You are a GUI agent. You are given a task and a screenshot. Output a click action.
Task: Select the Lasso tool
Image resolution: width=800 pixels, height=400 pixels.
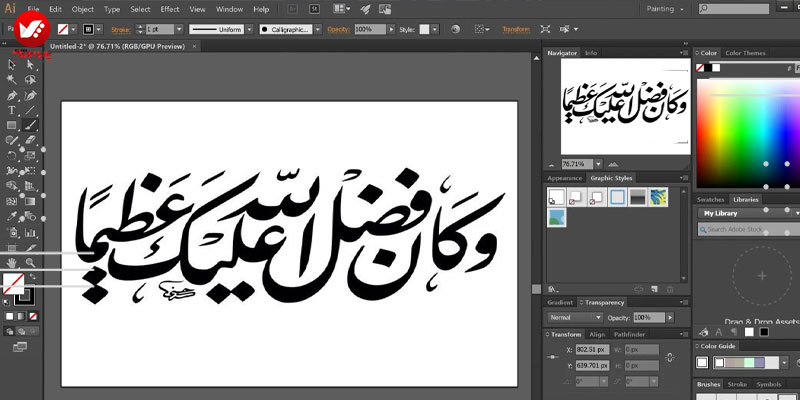(30, 80)
